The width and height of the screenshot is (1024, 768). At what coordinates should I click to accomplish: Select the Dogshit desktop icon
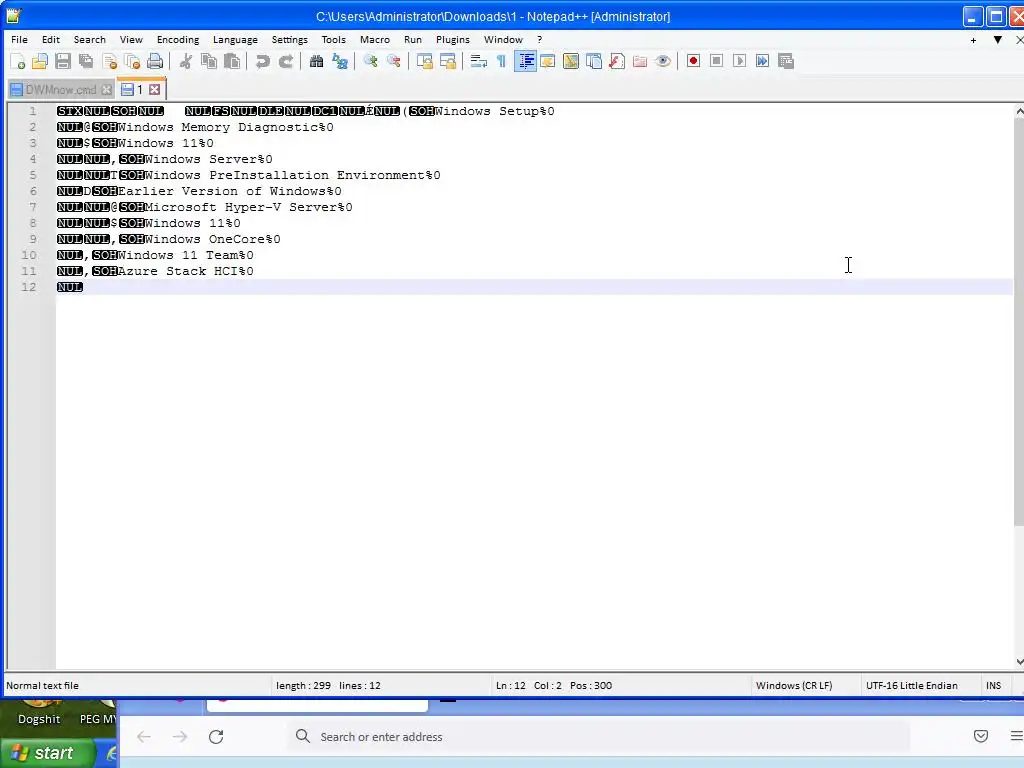coord(39,712)
